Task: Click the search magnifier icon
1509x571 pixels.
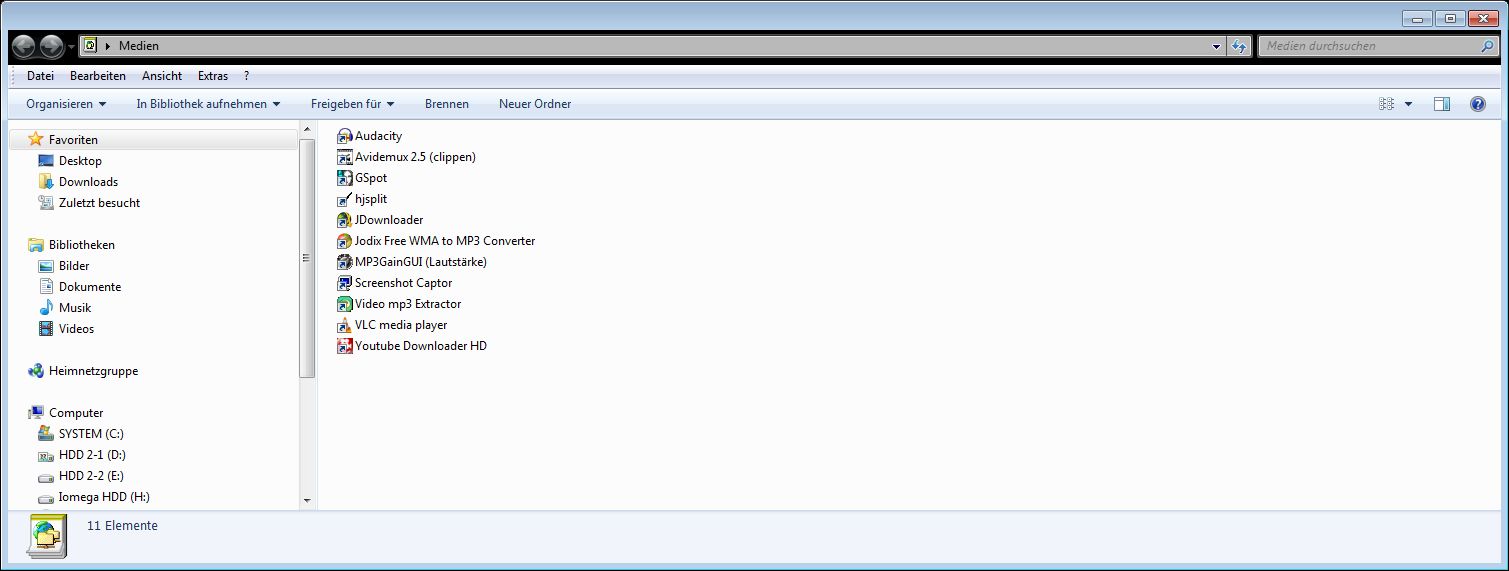Action: (x=1487, y=46)
